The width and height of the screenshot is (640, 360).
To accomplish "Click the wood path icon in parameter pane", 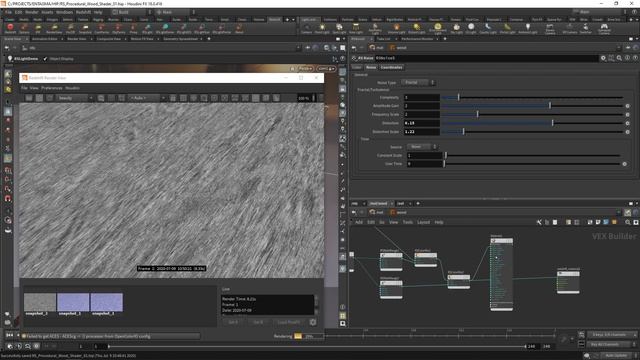I will [x=393, y=48].
